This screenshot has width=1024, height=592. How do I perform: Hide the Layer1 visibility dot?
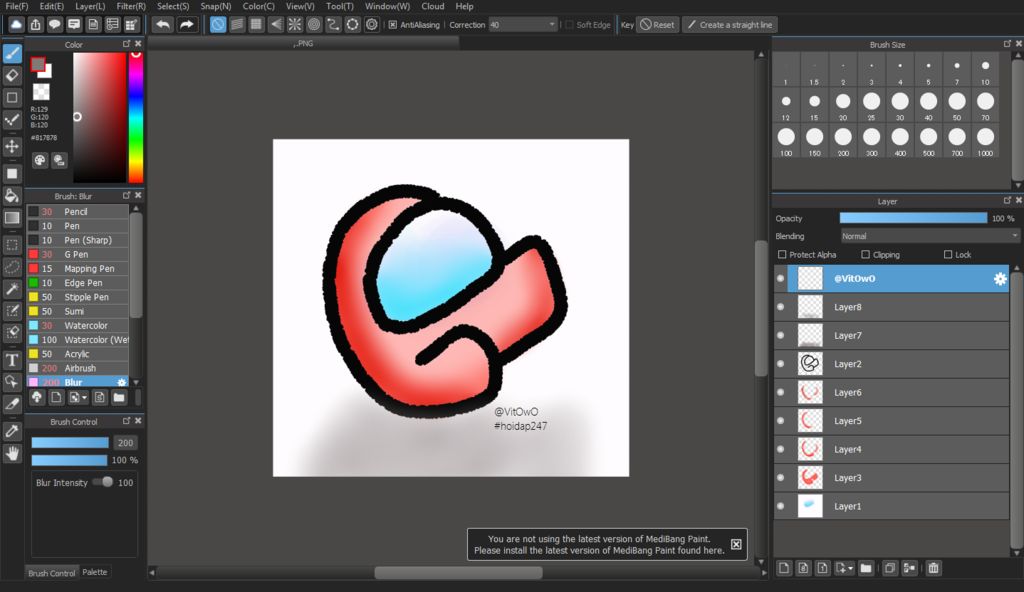(780, 506)
